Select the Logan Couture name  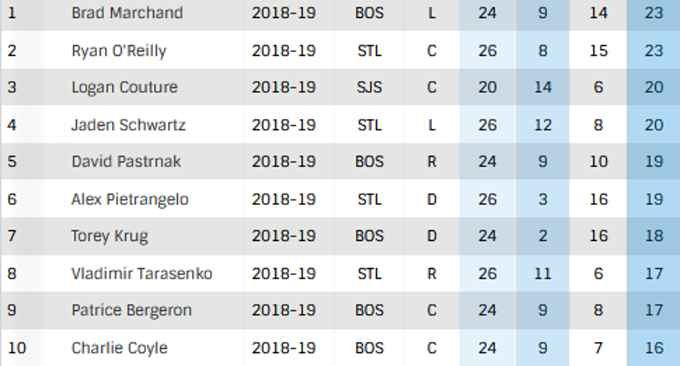tap(124, 87)
